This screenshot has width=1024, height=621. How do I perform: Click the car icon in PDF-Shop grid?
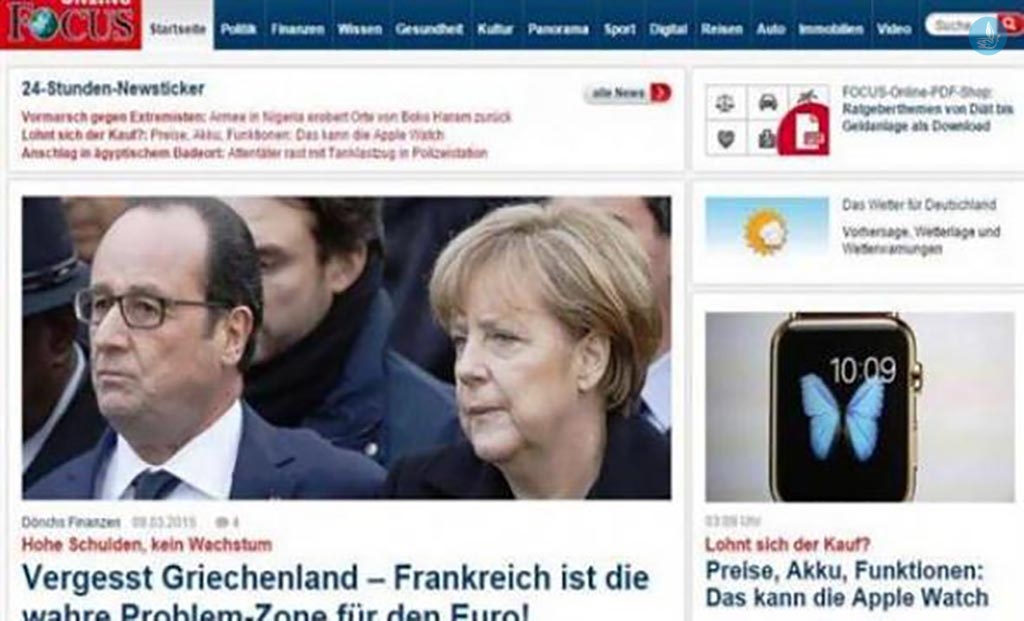[x=768, y=103]
